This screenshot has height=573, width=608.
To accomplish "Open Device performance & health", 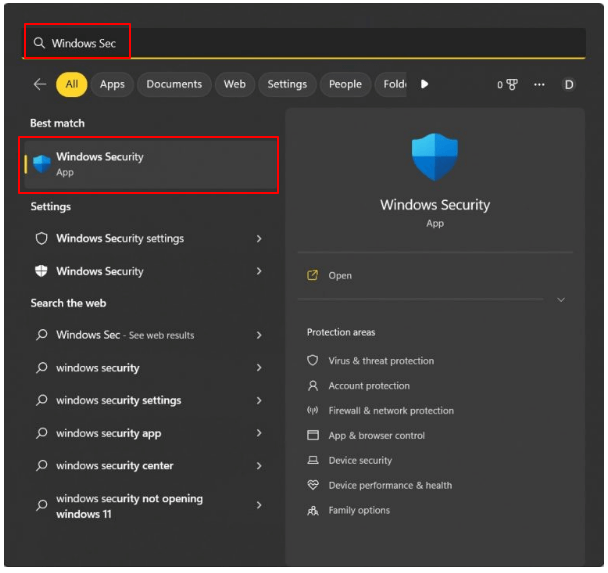I will [x=390, y=486].
